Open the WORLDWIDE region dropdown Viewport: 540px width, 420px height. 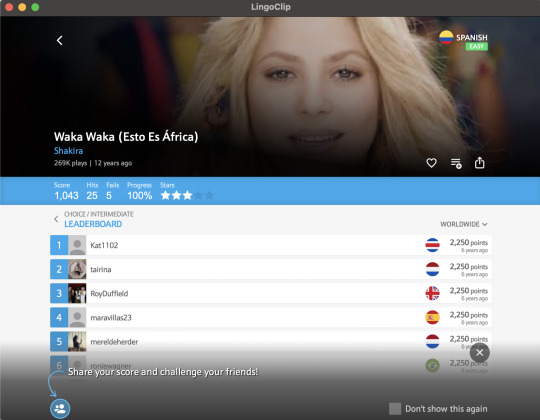point(464,224)
